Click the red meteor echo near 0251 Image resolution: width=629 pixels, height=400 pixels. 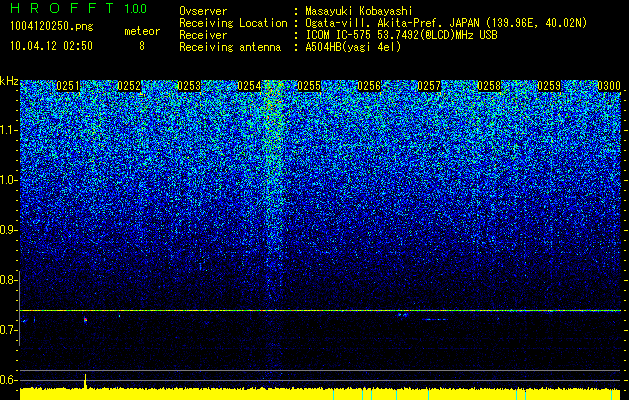tap(85, 320)
